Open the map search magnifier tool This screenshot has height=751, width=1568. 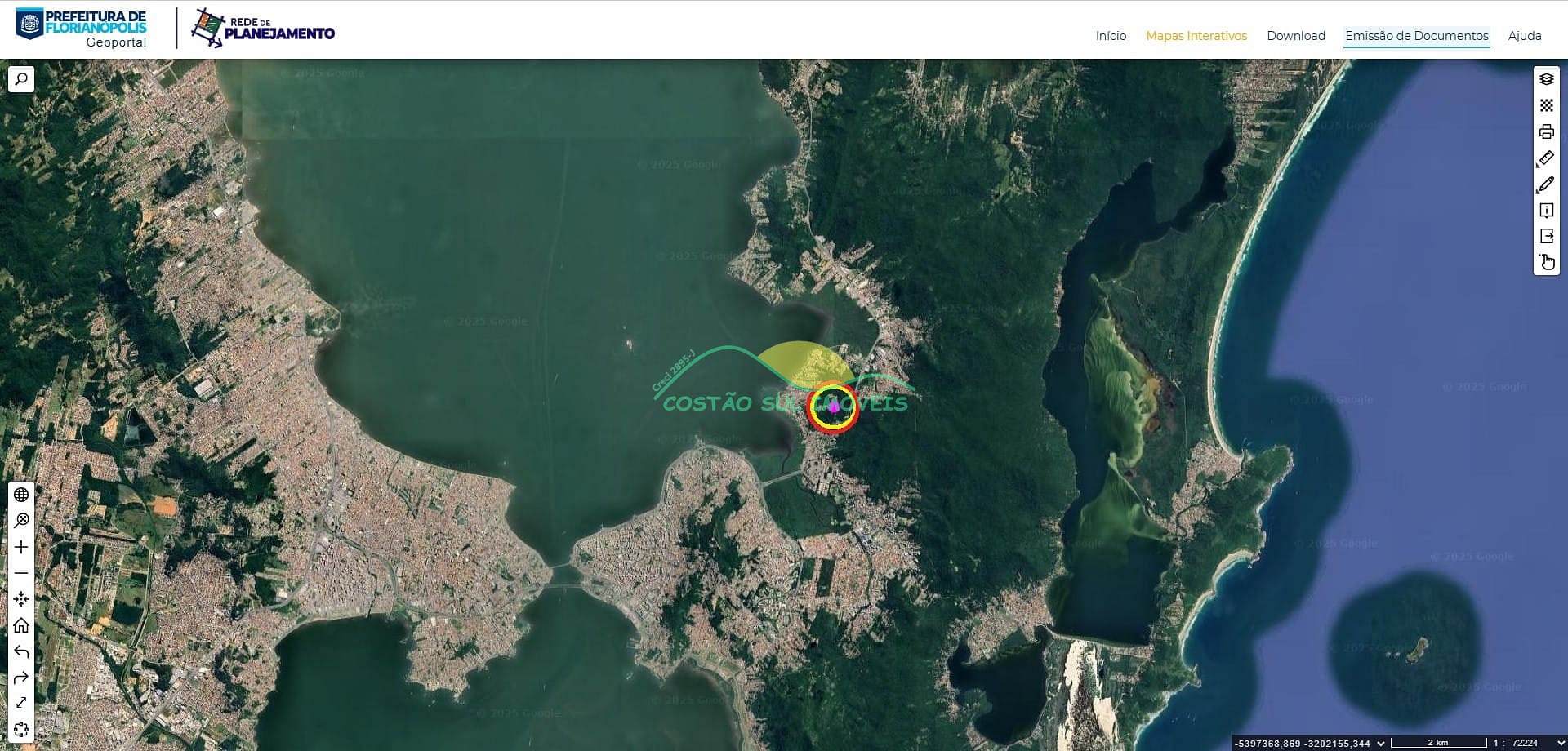tap(21, 79)
